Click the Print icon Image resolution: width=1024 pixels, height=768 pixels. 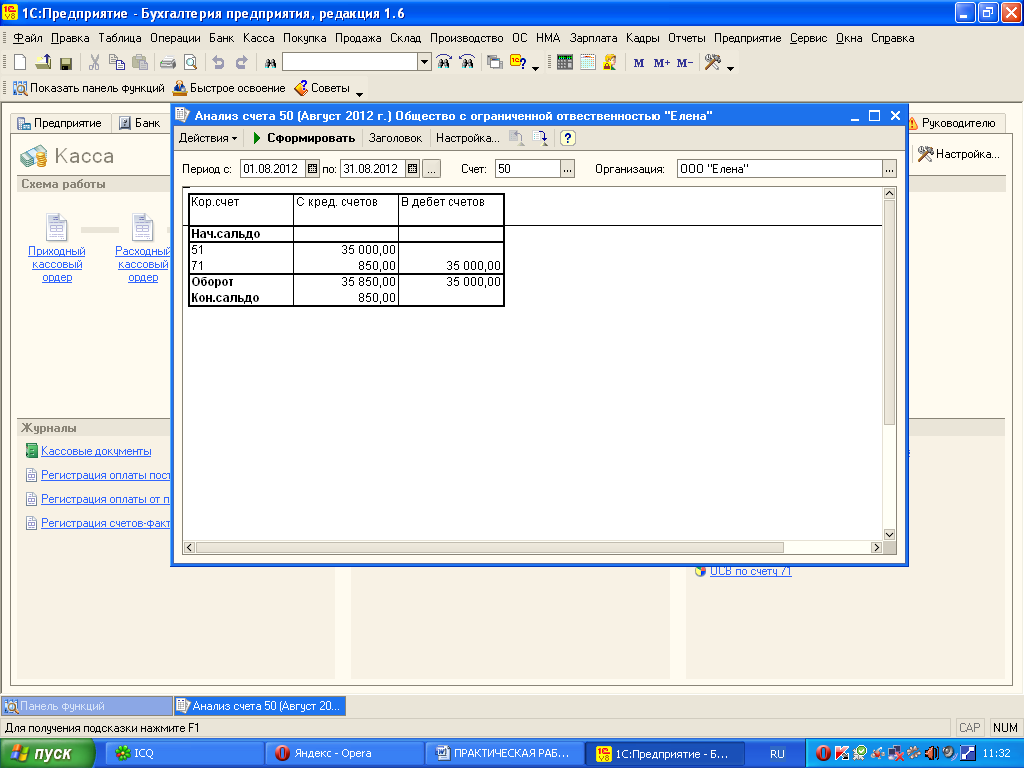pos(168,63)
